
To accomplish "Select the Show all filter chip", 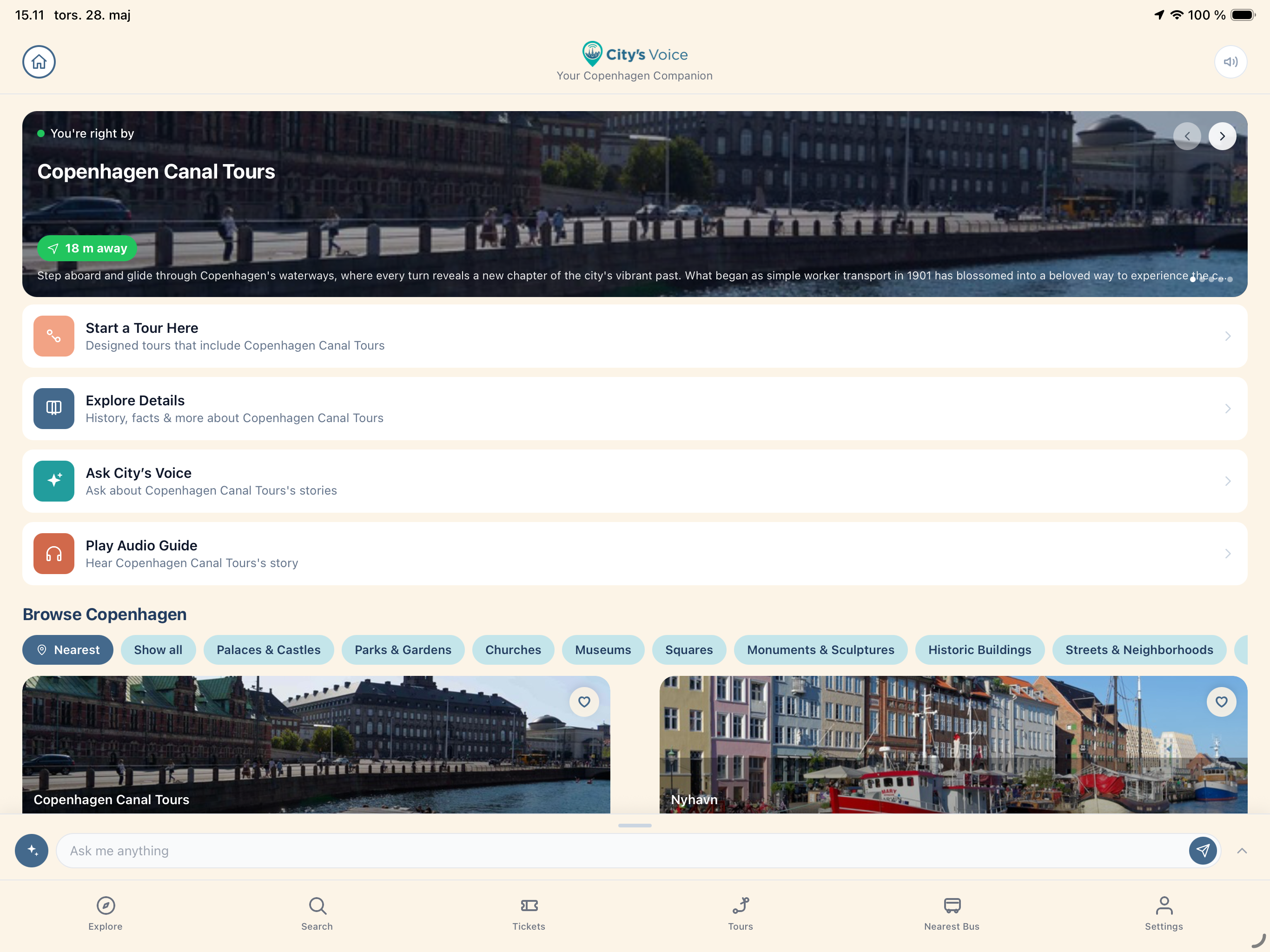I will (158, 649).
